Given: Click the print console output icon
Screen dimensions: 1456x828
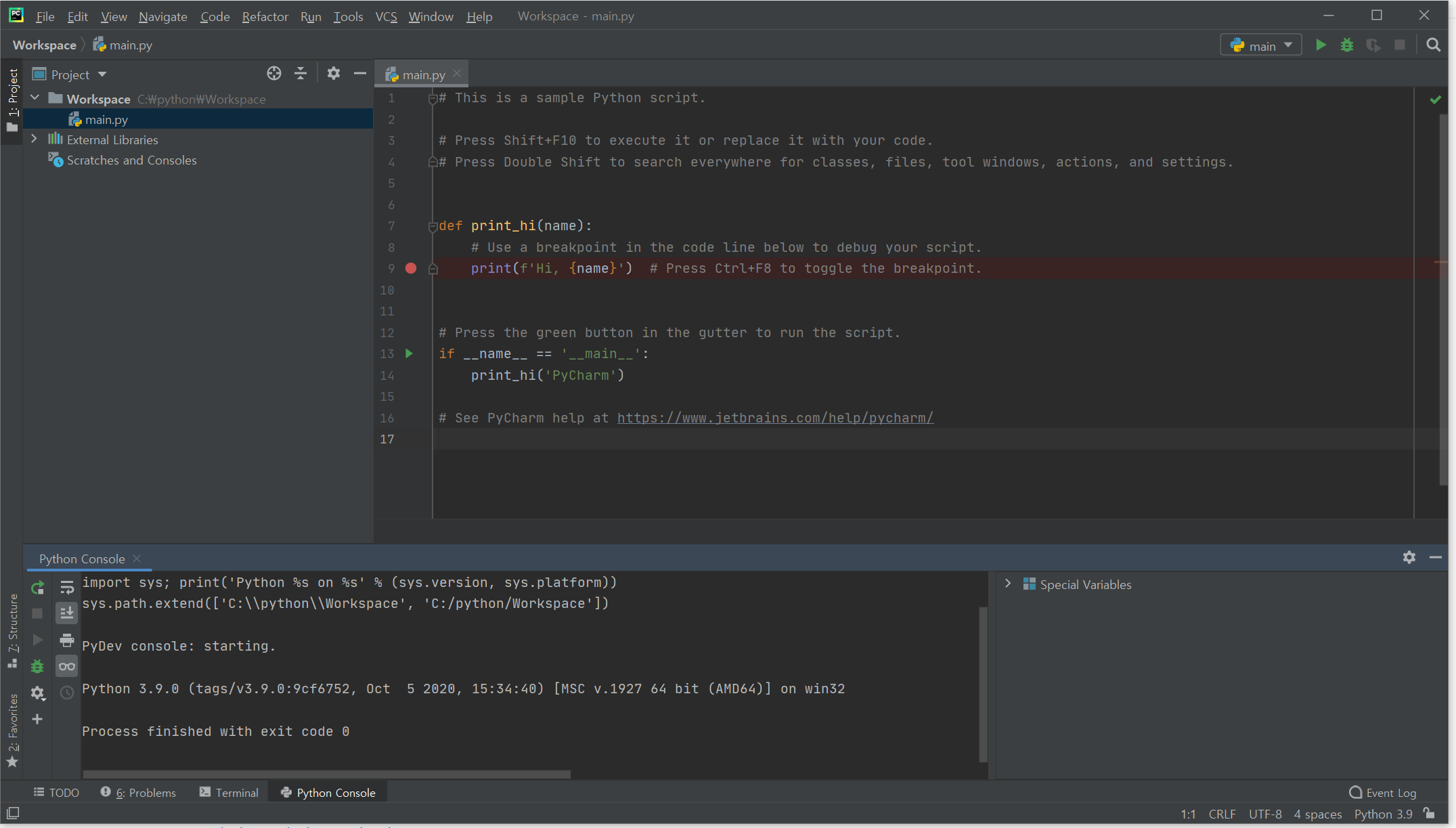Looking at the screenshot, I should [66, 640].
